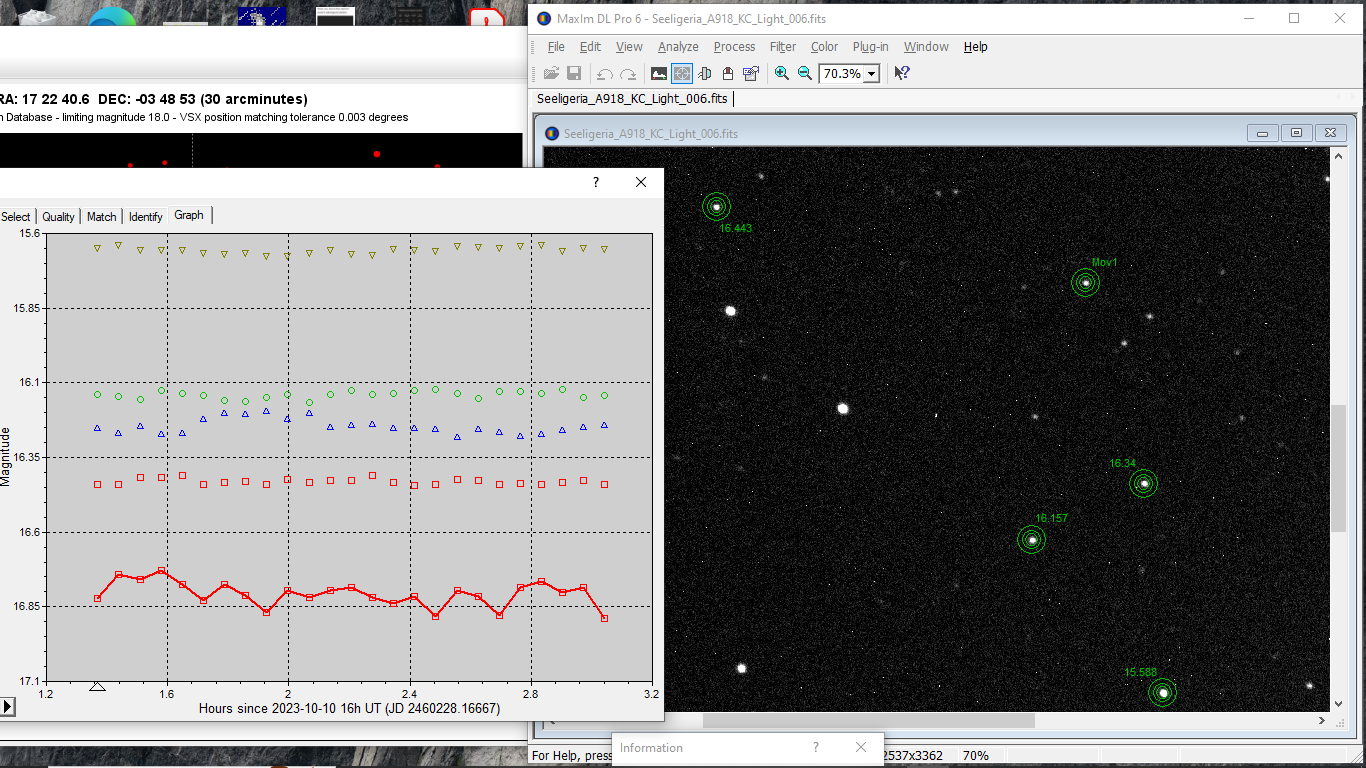
Task: Click the scroll-right arrow of image scrollbar
Action: click(x=1321, y=720)
